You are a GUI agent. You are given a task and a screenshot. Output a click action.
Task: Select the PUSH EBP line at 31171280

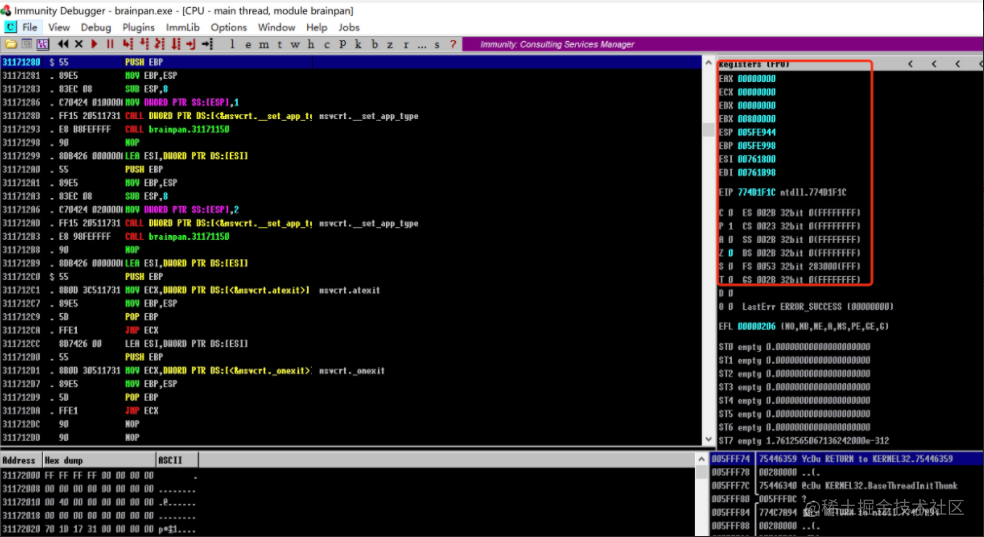coord(350,62)
